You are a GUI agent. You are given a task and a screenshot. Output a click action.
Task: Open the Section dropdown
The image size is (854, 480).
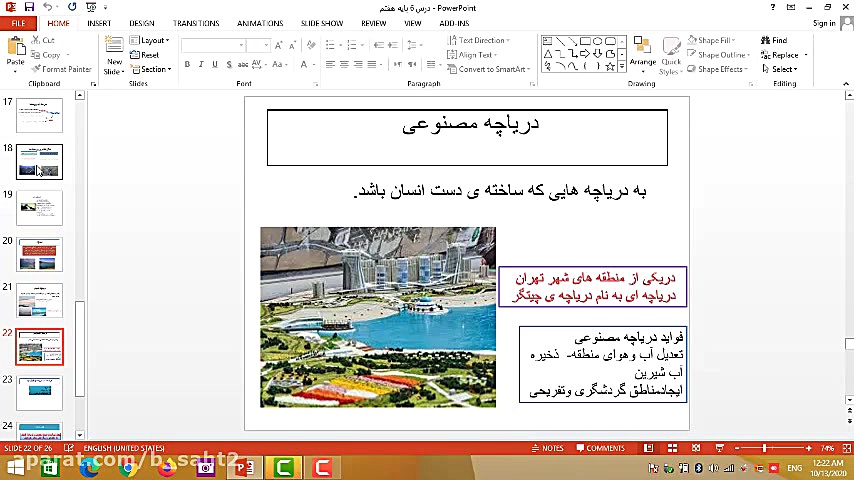[x=151, y=69]
